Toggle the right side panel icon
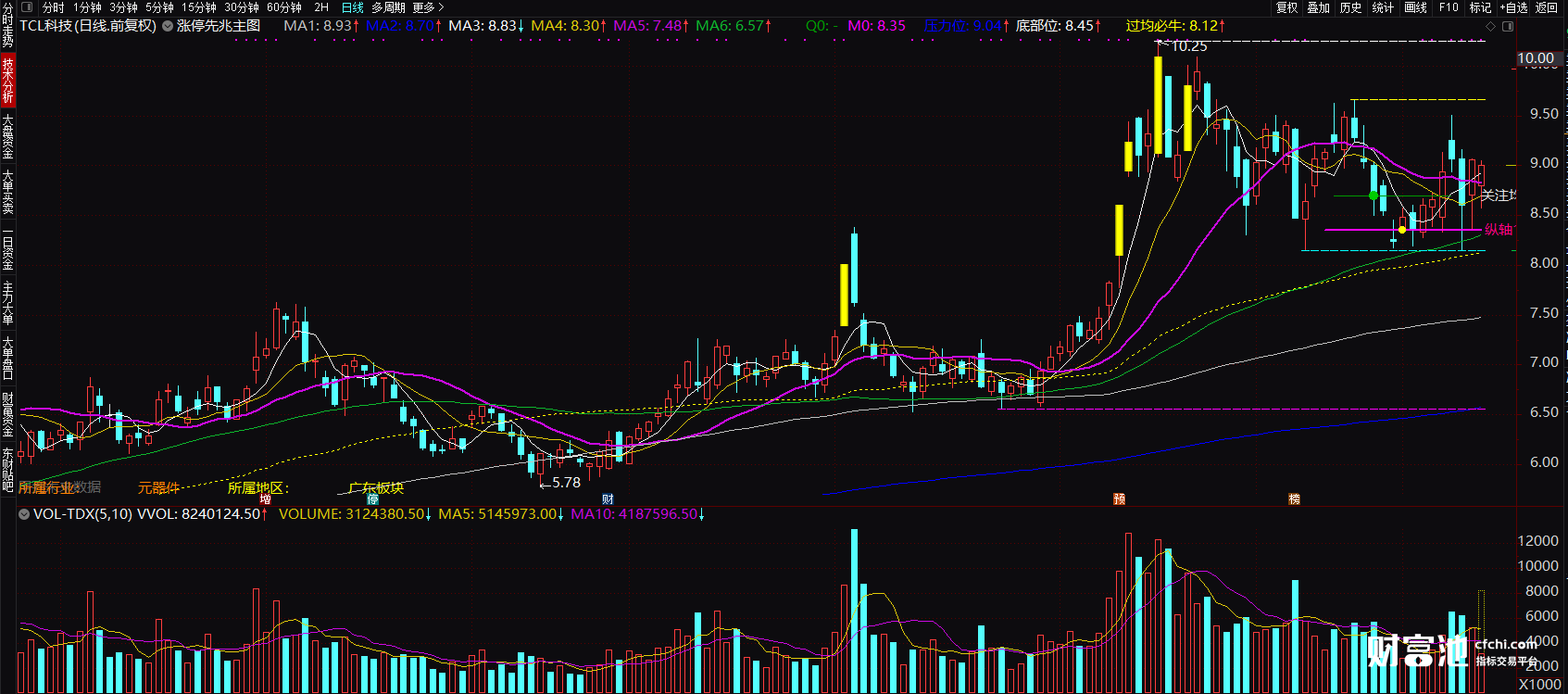 [1508, 26]
